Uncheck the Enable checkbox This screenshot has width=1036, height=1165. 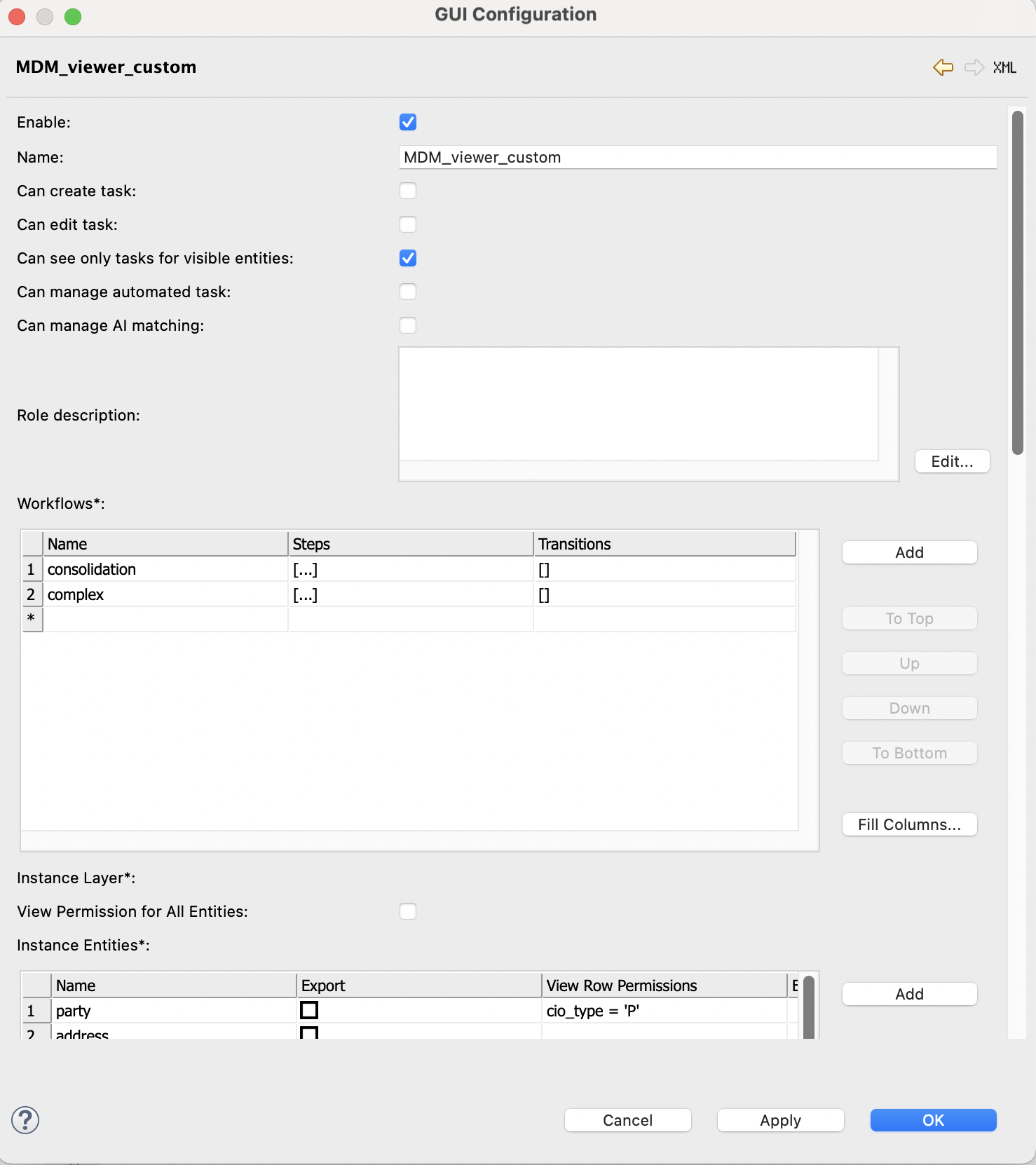(x=408, y=123)
